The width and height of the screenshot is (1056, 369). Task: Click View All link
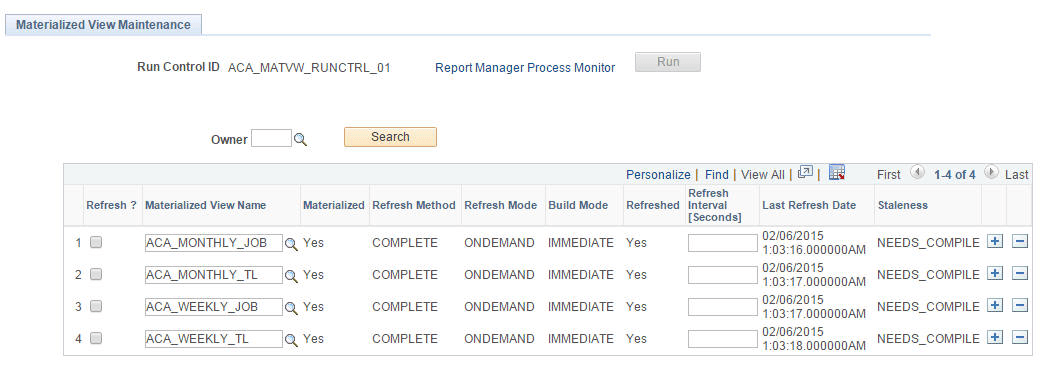coord(762,174)
